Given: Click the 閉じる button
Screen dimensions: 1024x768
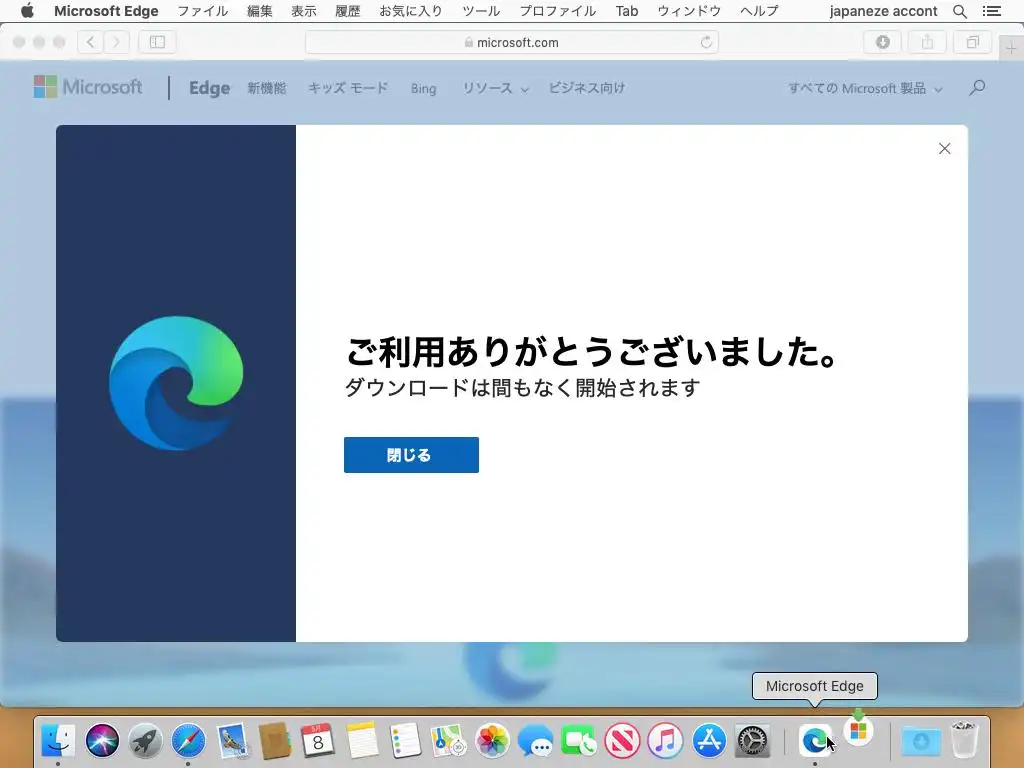Looking at the screenshot, I should tap(411, 455).
